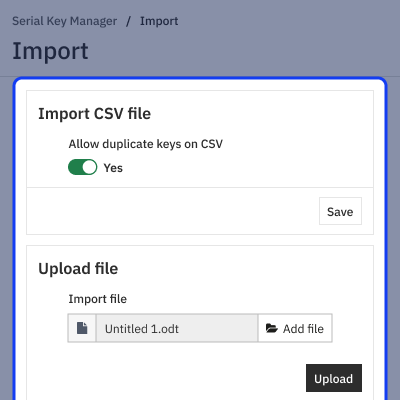Click the large Import page title
Viewport: 400px width, 400px height.
[x=50, y=51]
